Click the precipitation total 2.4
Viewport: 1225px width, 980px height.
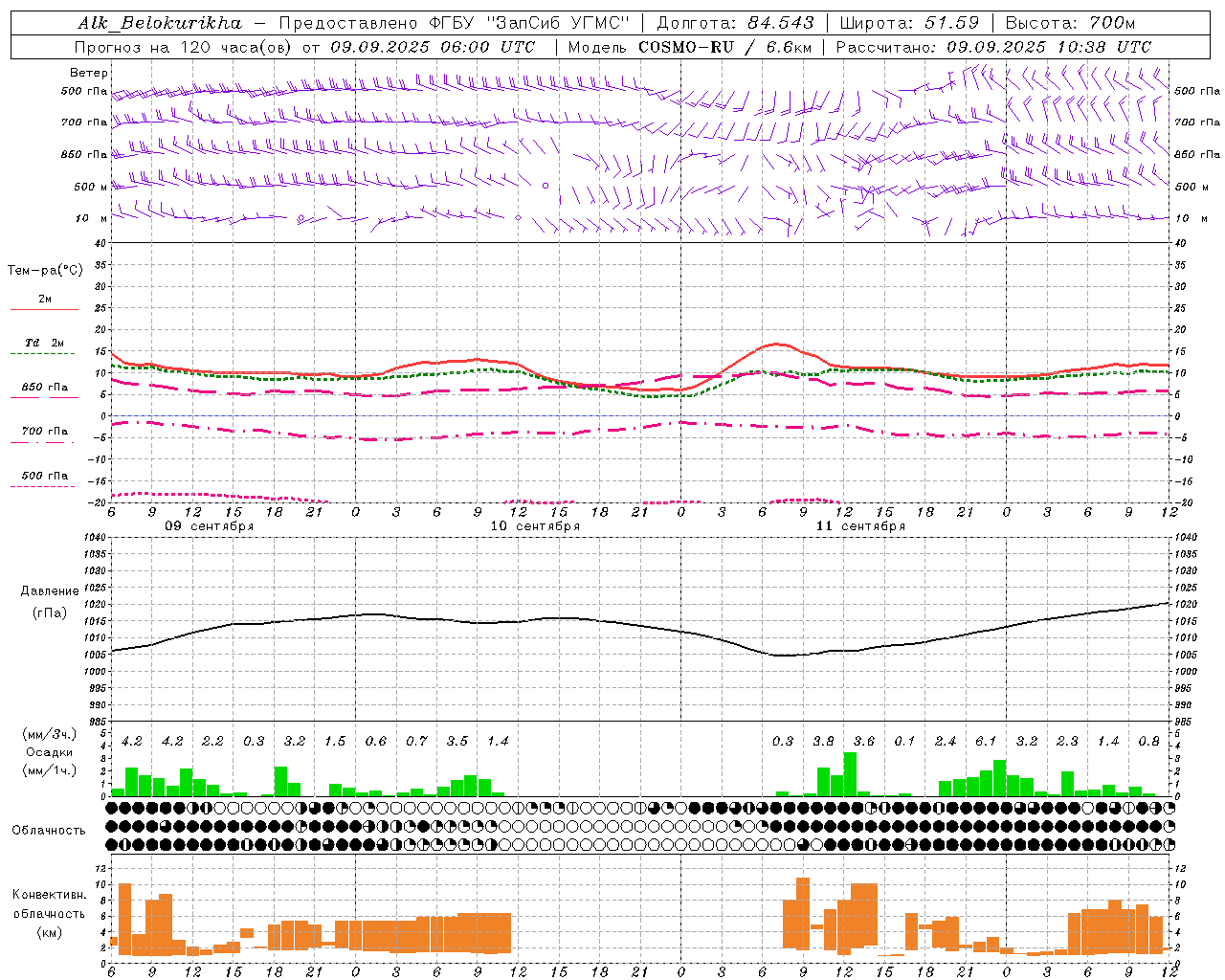tap(946, 741)
